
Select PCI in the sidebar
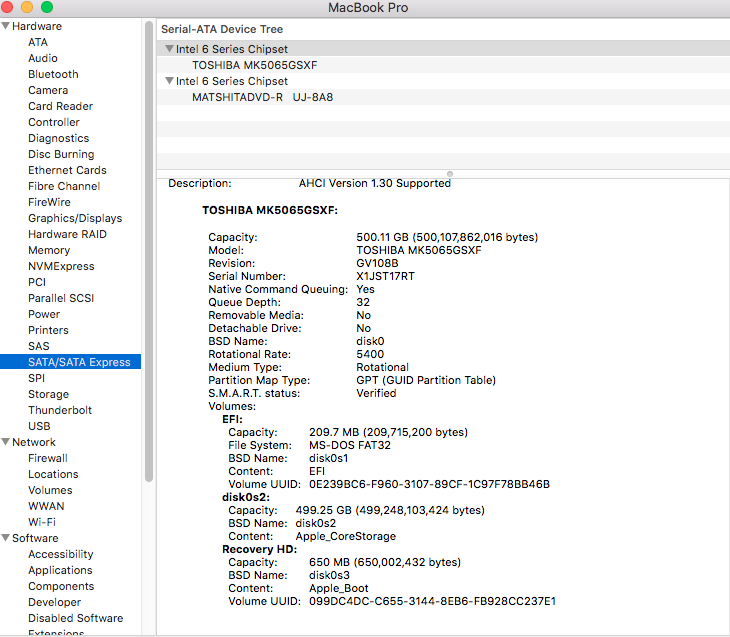click(x=37, y=282)
